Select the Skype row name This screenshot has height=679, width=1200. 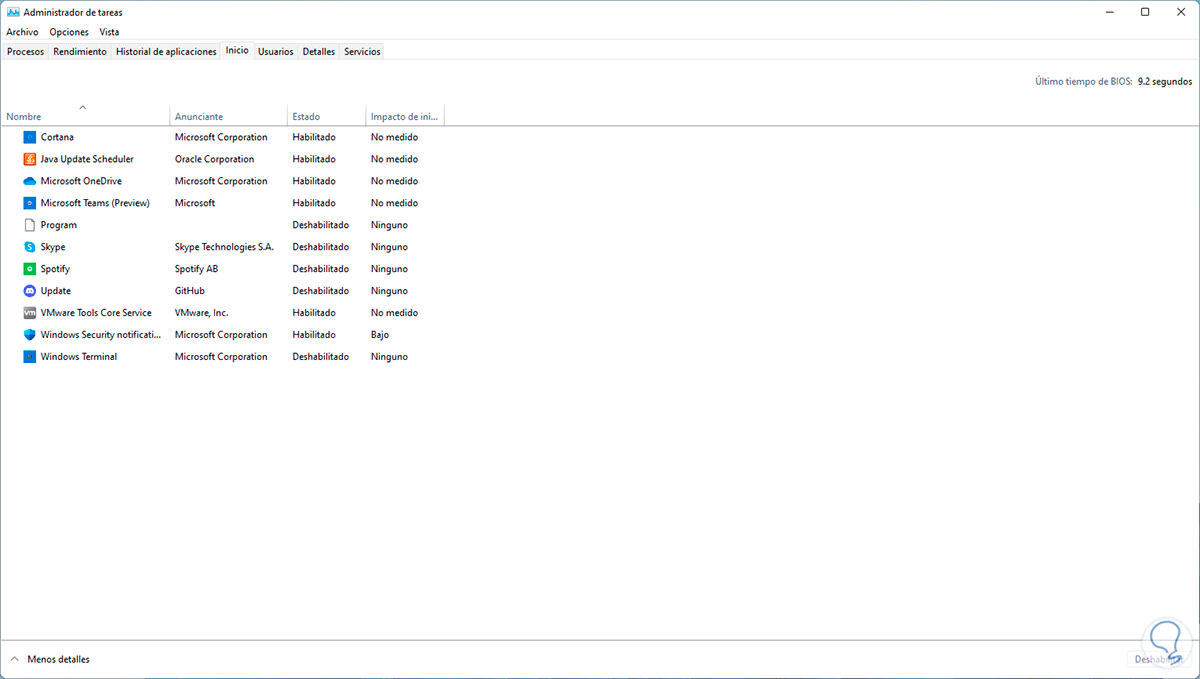53,247
